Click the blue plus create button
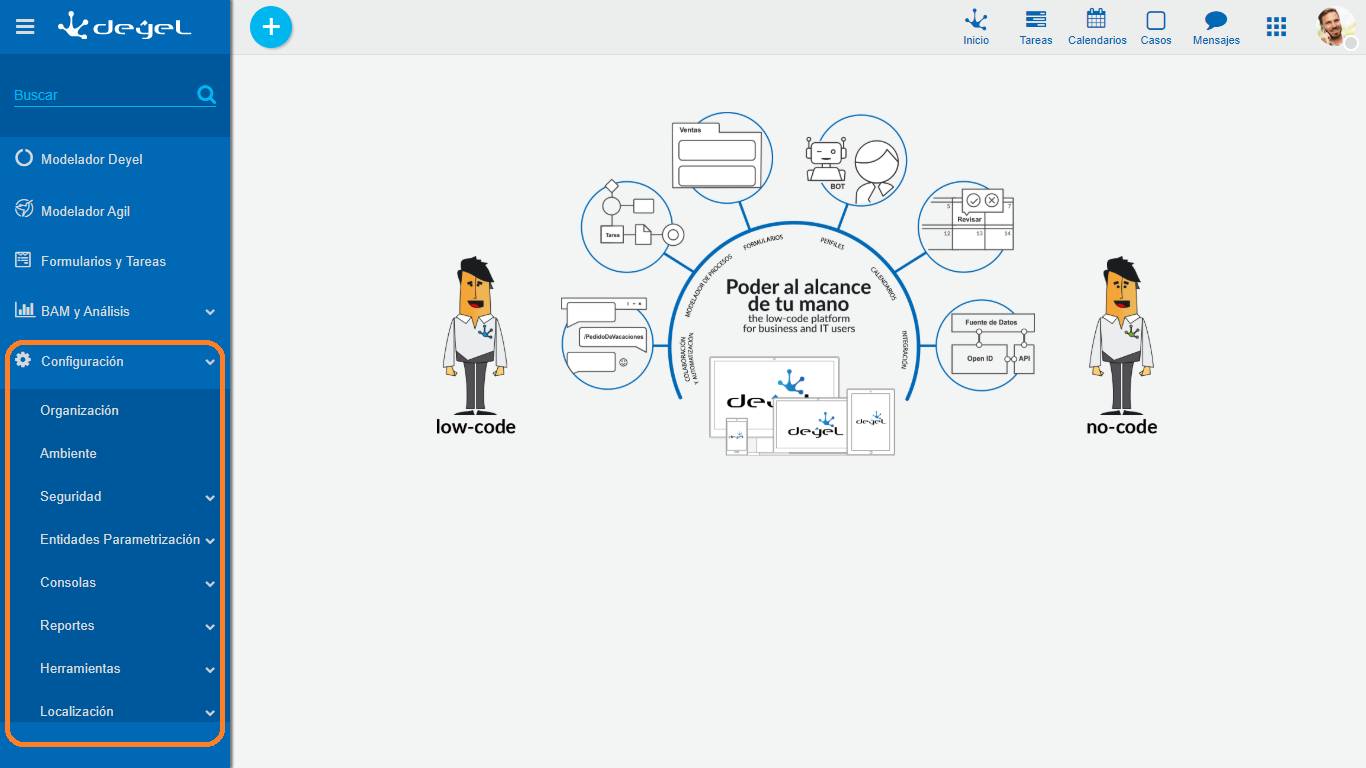Screen dimensions: 1366x768 (x=271, y=27)
